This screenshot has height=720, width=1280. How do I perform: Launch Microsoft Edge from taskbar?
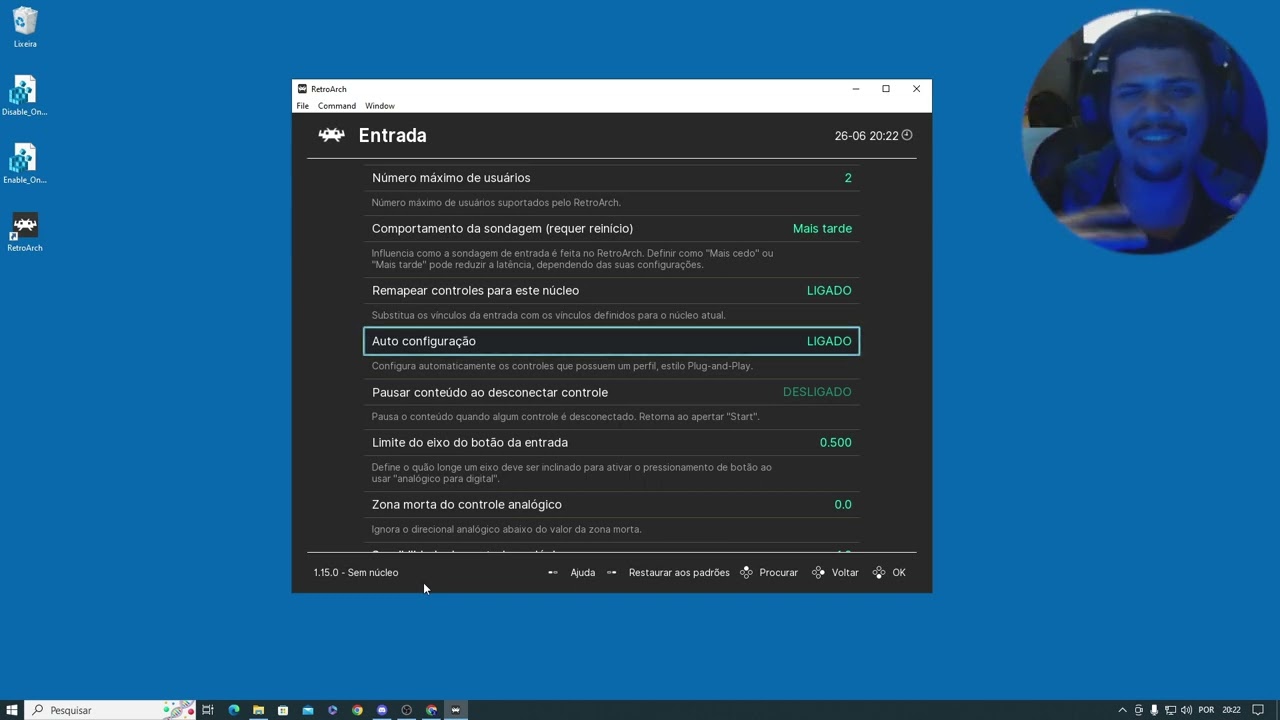point(234,710)
